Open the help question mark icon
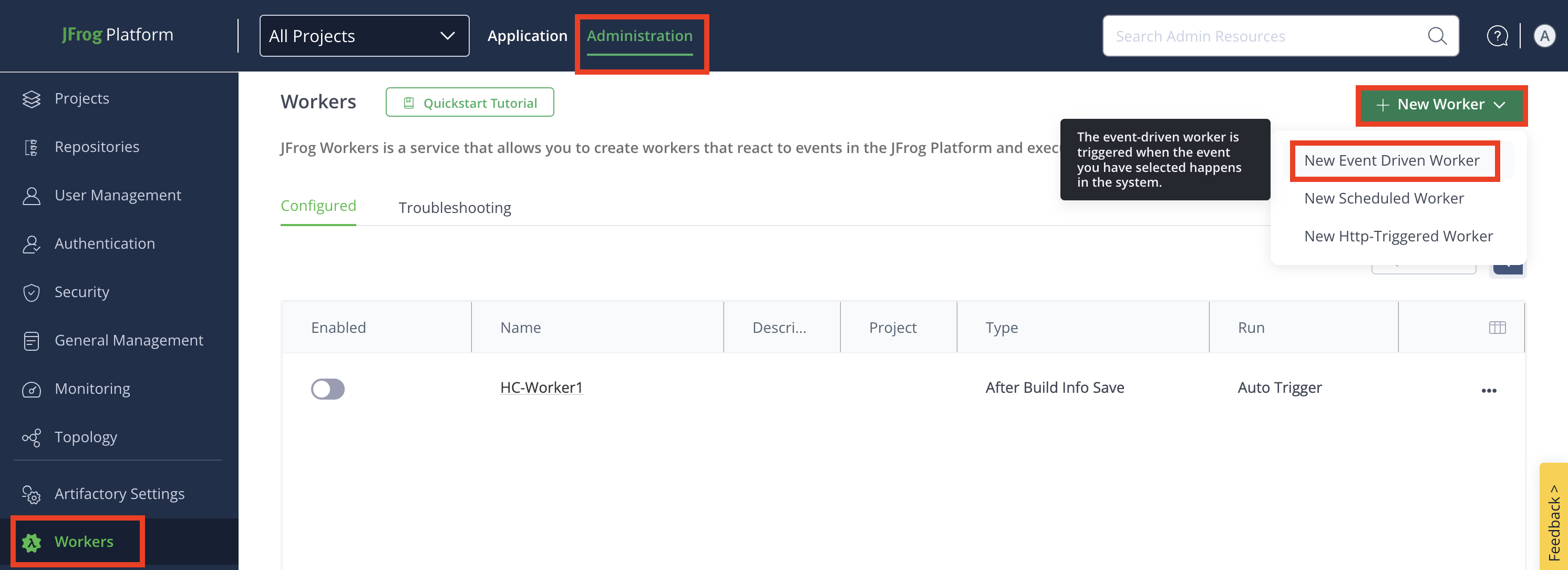 (1497, 36)
